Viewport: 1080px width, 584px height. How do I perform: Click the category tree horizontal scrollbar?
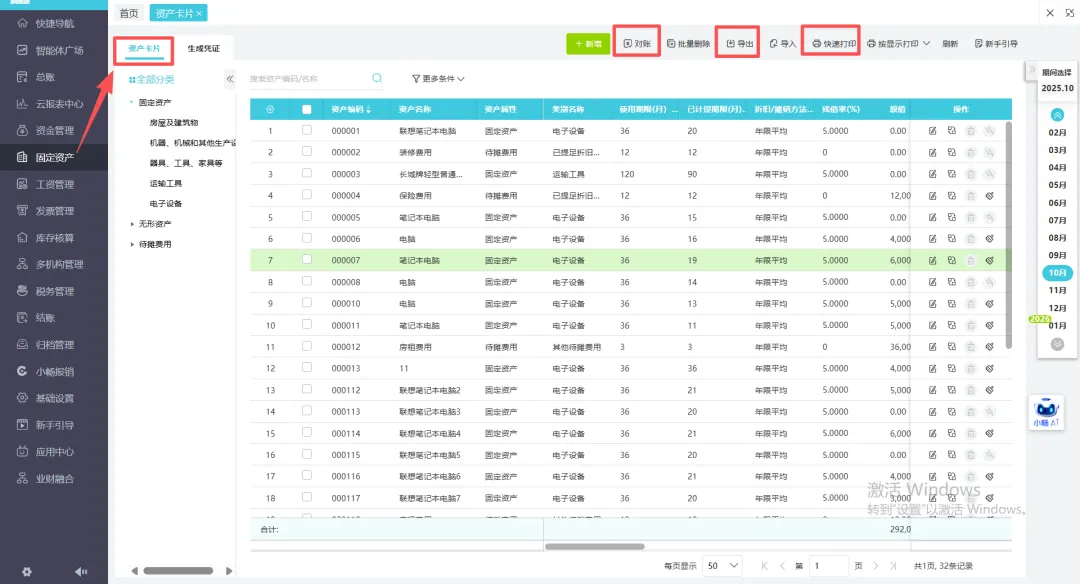pyautogui.click(x=178, y=571)
